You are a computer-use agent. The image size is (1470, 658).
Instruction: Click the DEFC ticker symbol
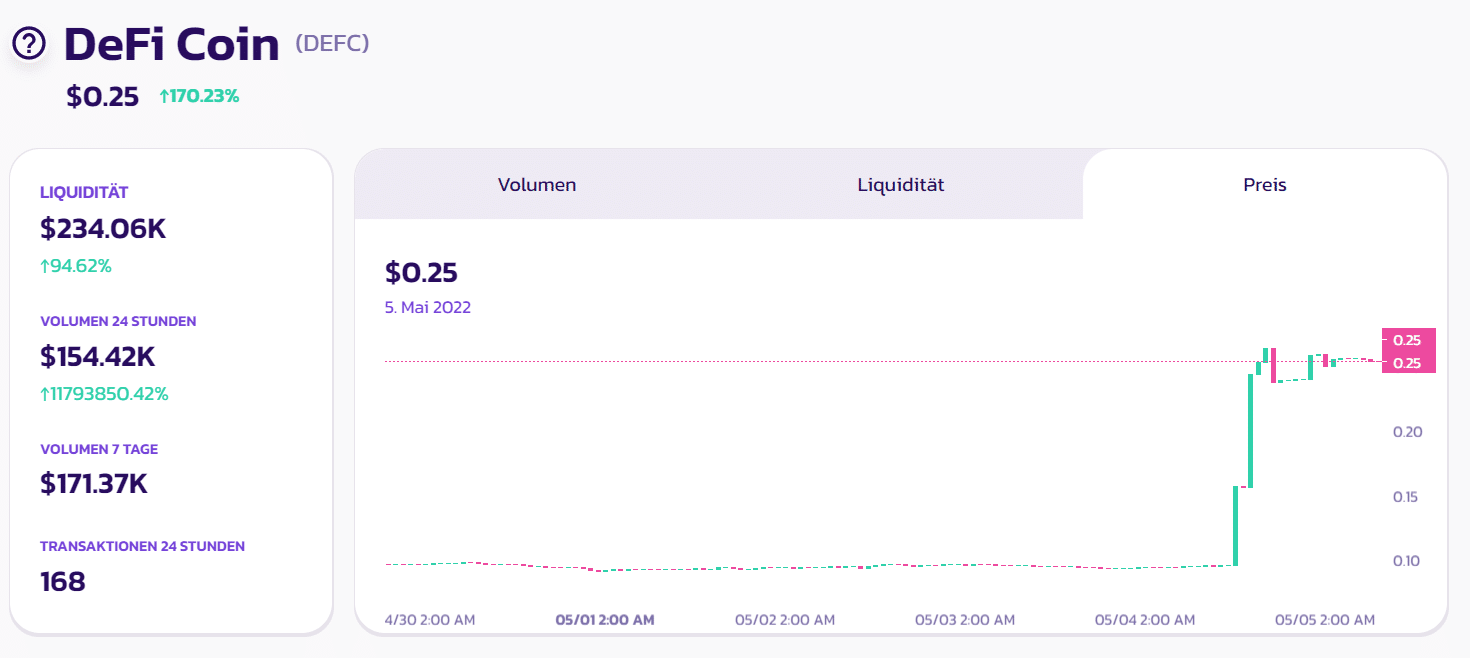coord(332,44)
